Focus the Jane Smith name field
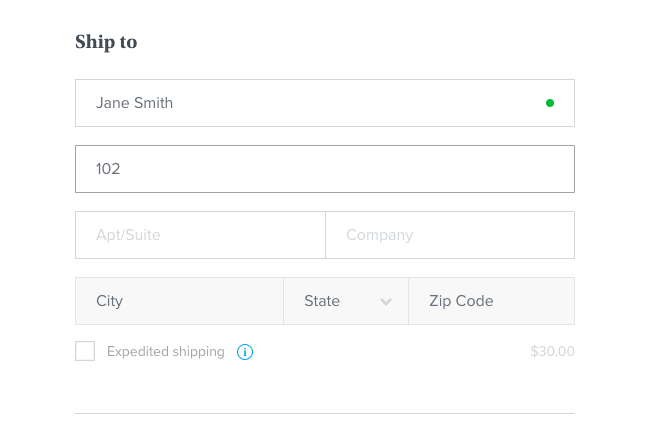This screenshot has height=433, width=663. pyautogui.click(x=325, y=103)
